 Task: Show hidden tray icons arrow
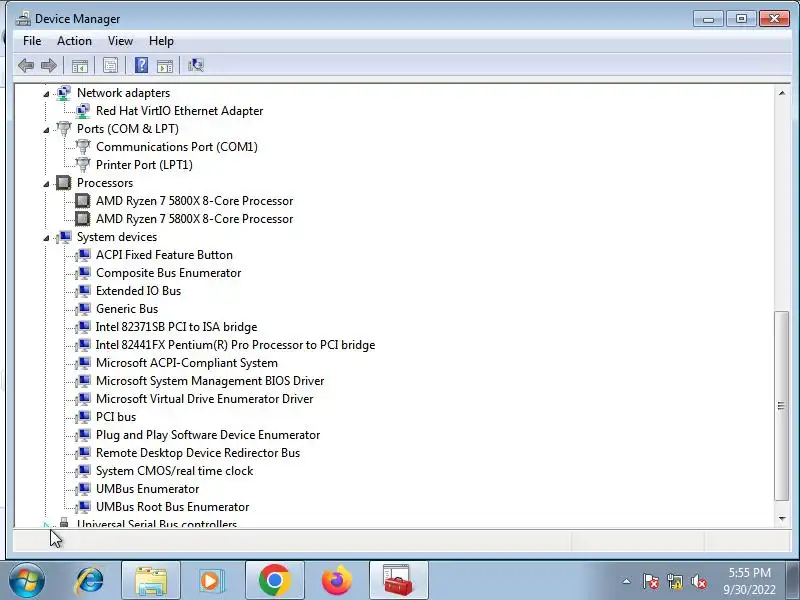627,581
